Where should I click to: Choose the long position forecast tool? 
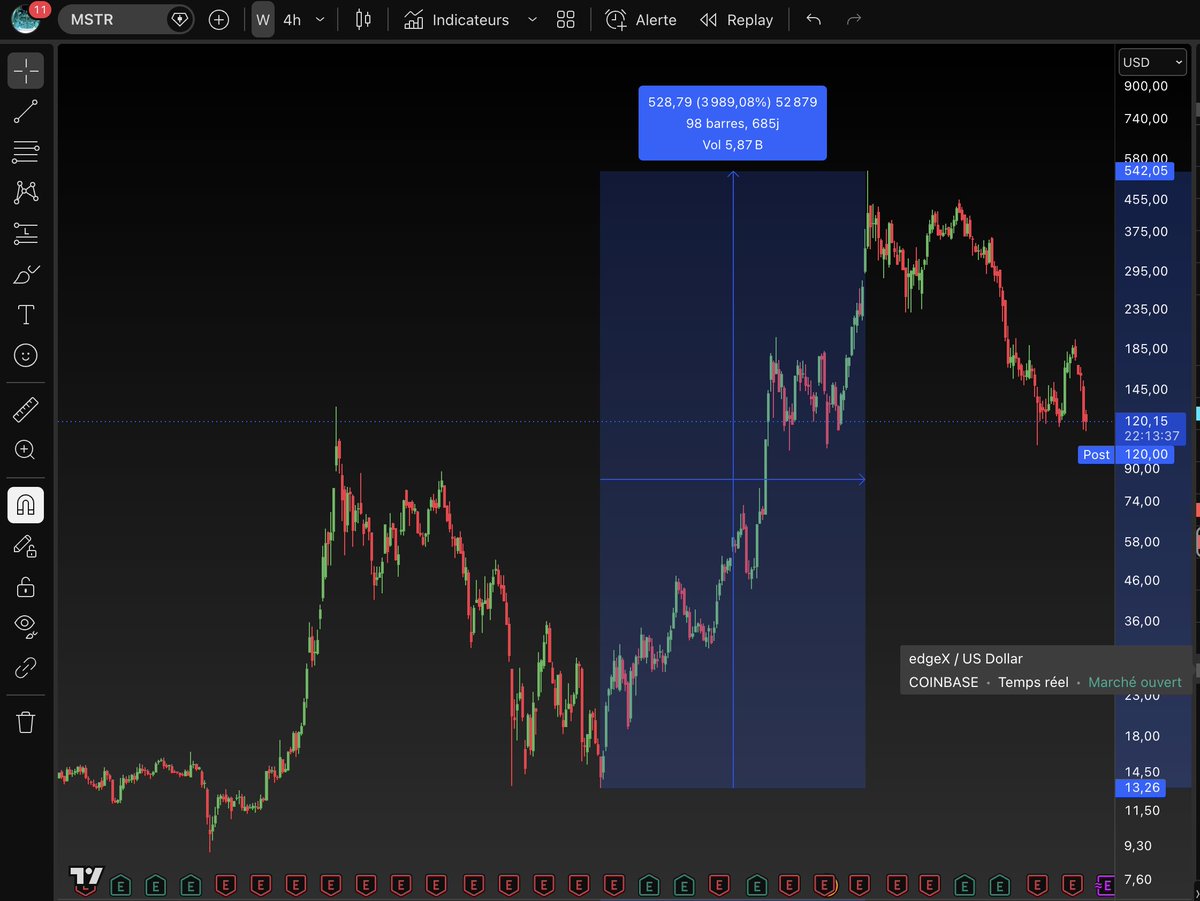[x=26, y=234]
